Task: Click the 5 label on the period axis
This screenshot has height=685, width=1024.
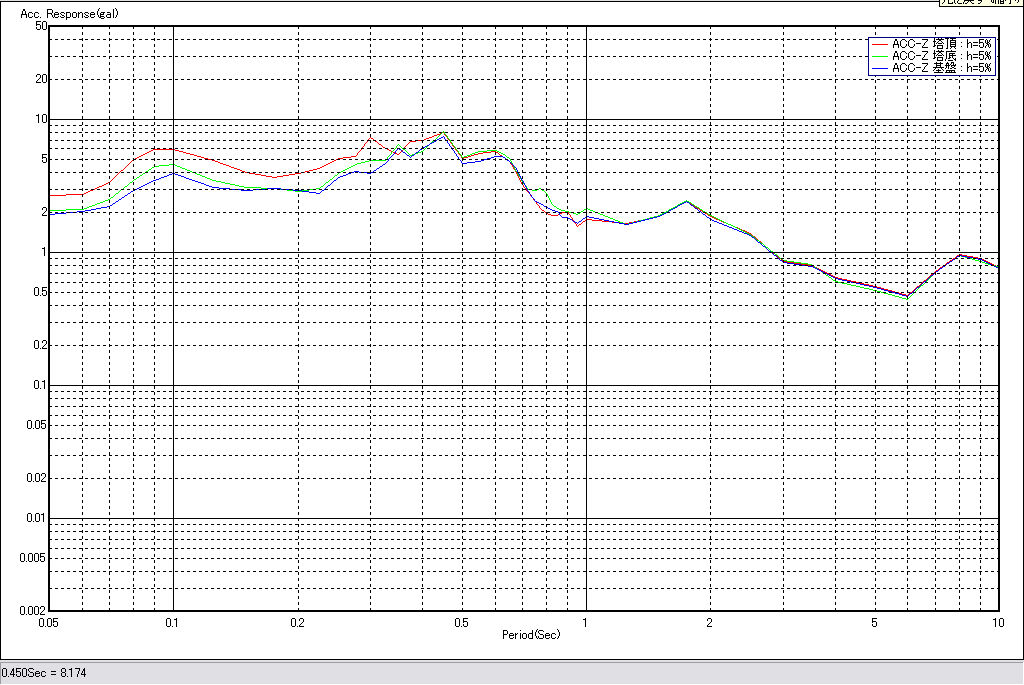Action: coord(874,622)
